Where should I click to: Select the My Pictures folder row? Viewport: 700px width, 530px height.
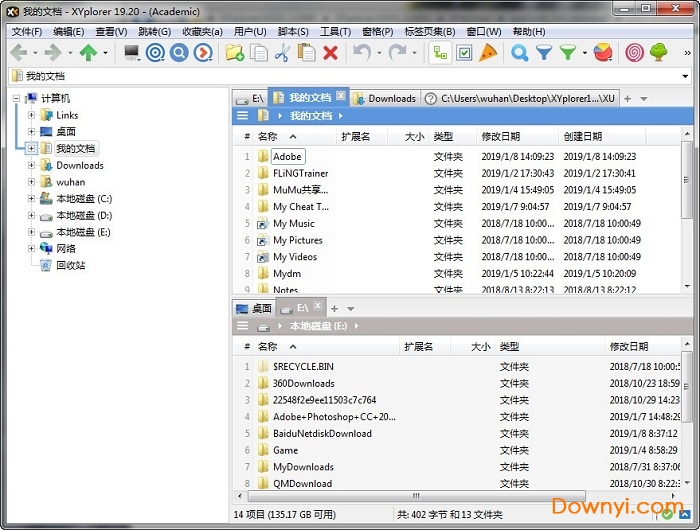458,240
